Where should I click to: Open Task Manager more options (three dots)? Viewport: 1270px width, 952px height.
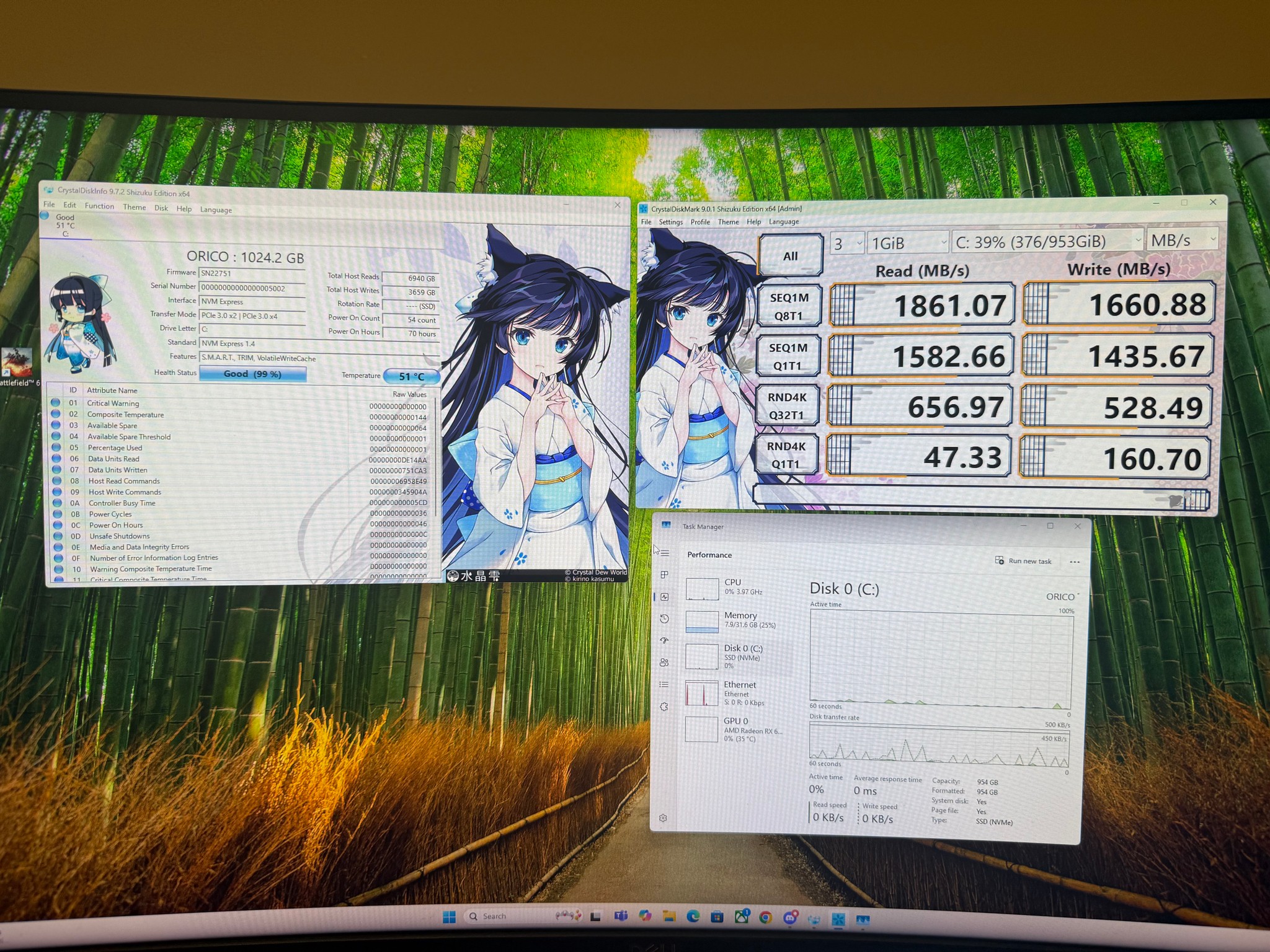coord(1075,562)
